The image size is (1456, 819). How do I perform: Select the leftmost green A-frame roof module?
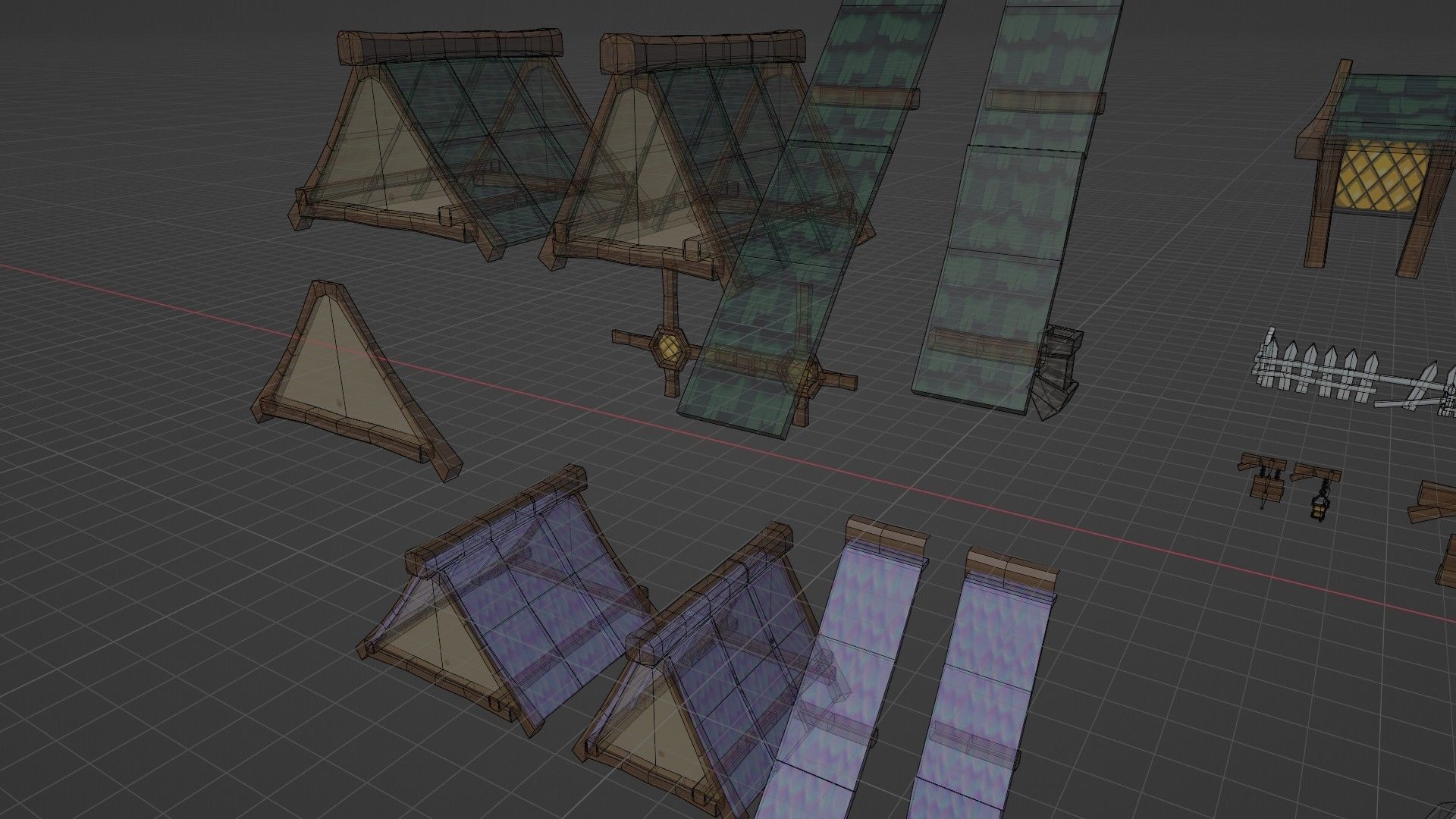point(447,144)
